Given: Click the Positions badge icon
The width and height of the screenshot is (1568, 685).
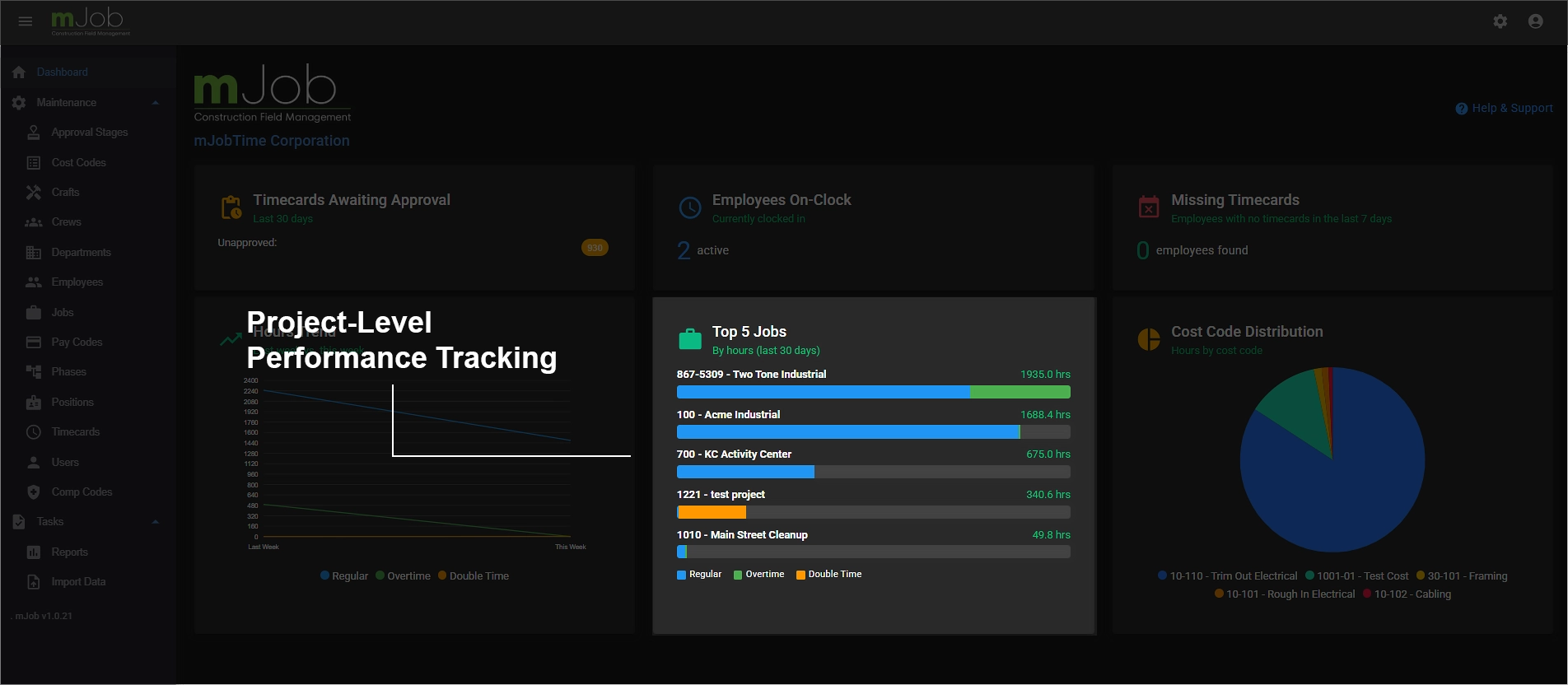Looking at the screenshot, I should coord(34,403).
